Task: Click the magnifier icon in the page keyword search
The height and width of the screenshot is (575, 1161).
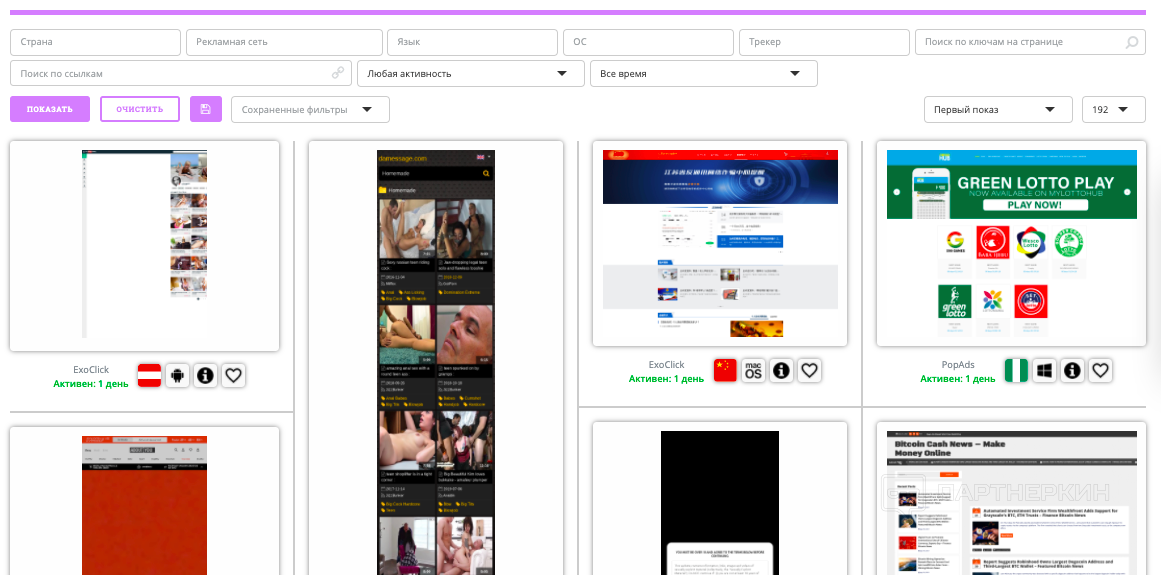Action: 1131,43
